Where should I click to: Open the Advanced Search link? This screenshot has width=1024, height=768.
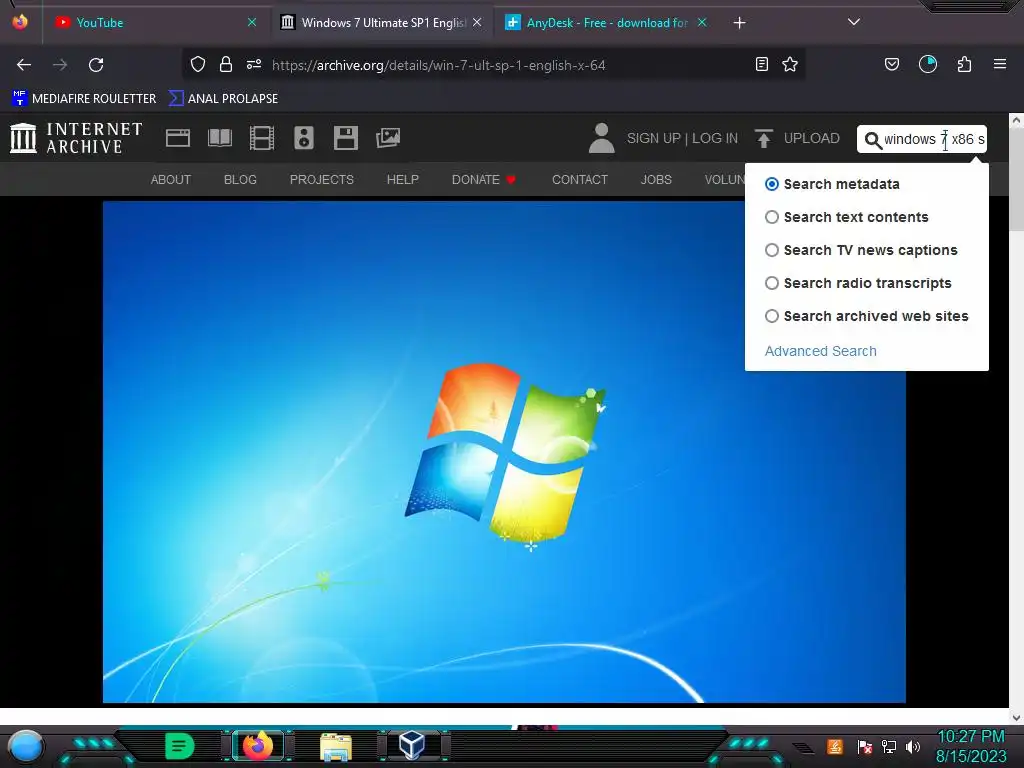click(x=820, y=351)
